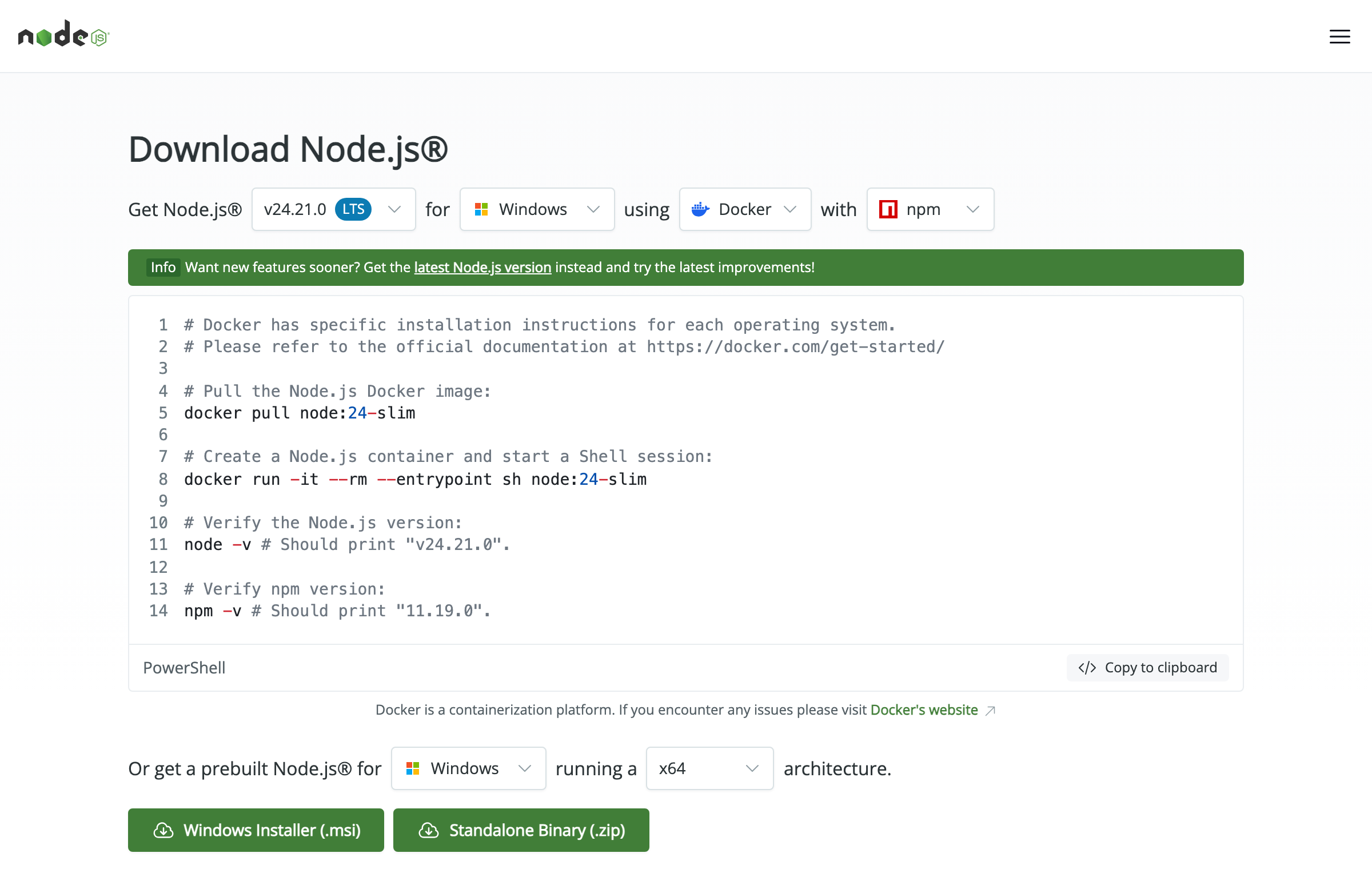1372x869 pixels.
Task: Click the docker run --entrypoint command line
Action: 416,479
